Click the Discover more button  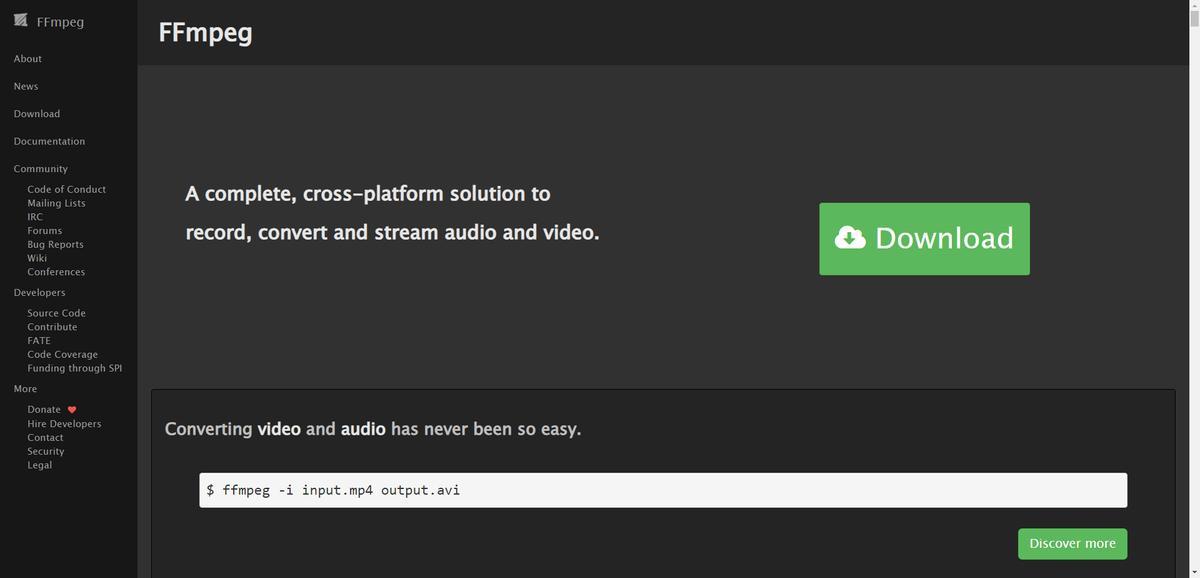coord(1072,543)
